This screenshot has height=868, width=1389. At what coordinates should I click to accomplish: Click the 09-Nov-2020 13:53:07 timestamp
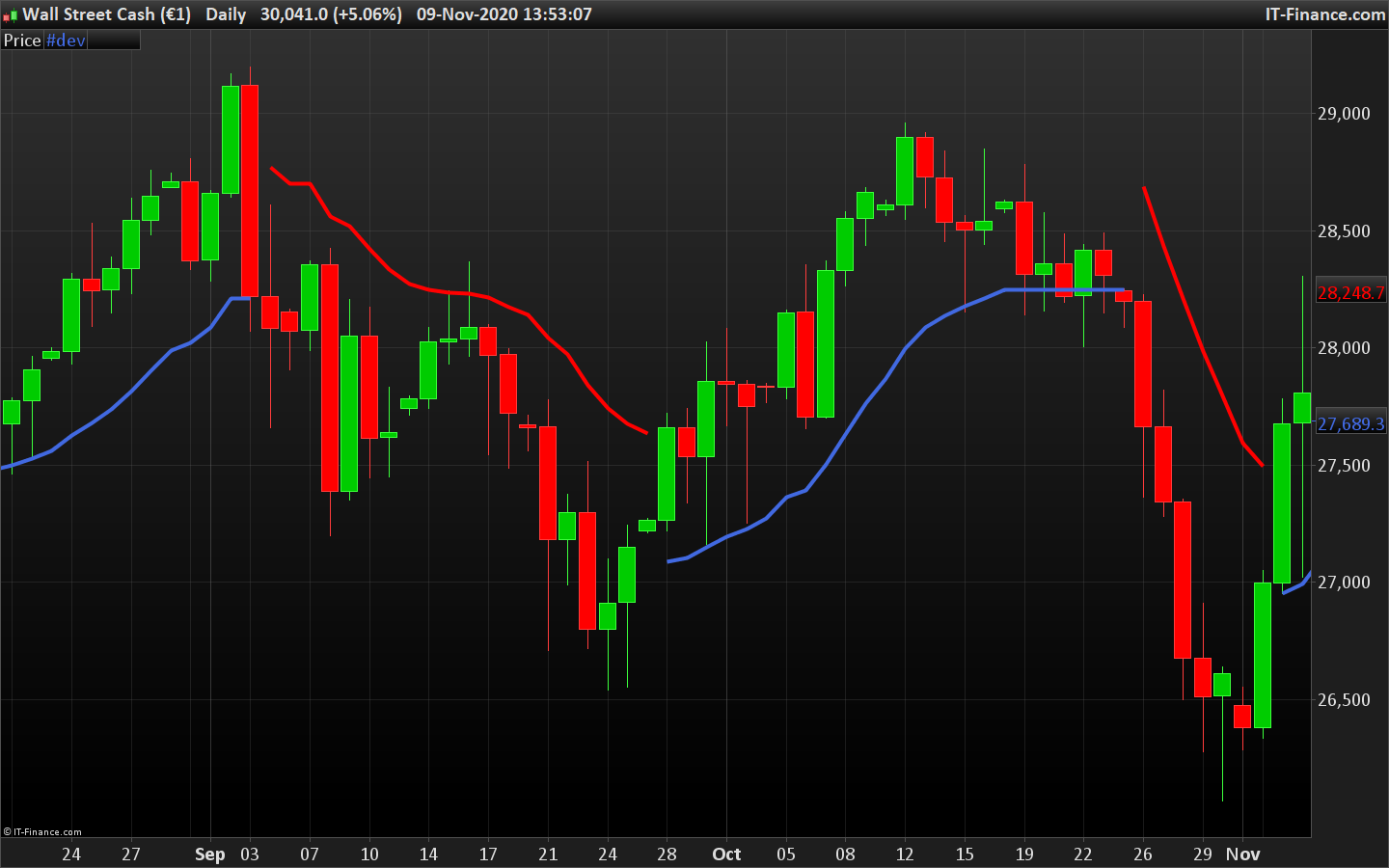tap(504, 14)
